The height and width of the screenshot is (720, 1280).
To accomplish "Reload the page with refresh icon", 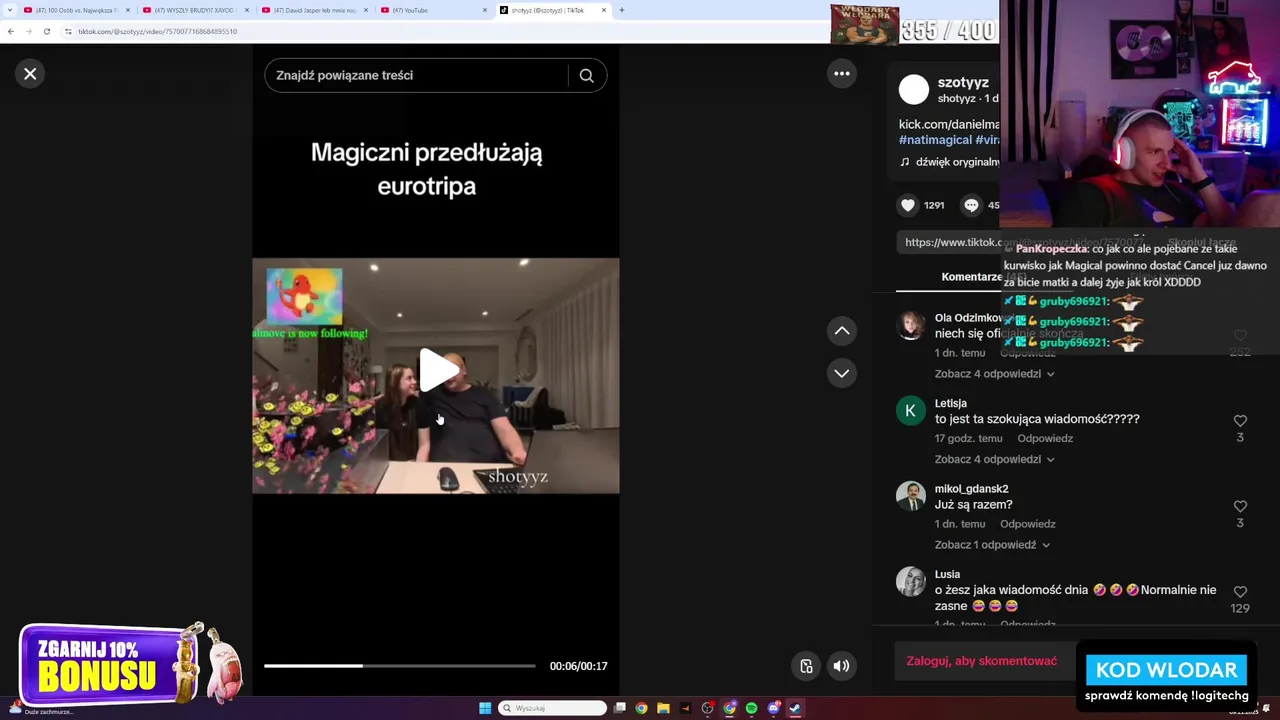I will coord(46,31).
